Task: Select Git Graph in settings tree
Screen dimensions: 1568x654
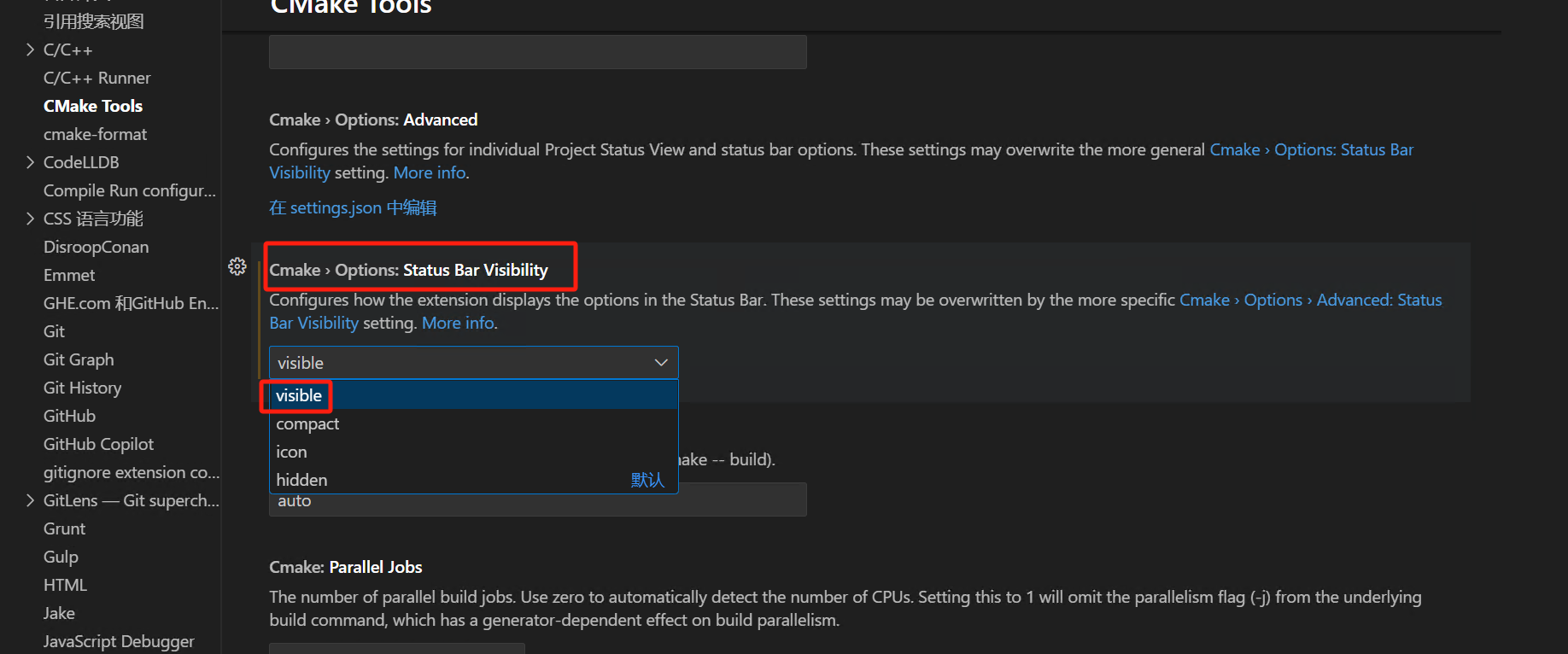Action: pos(79,359)
